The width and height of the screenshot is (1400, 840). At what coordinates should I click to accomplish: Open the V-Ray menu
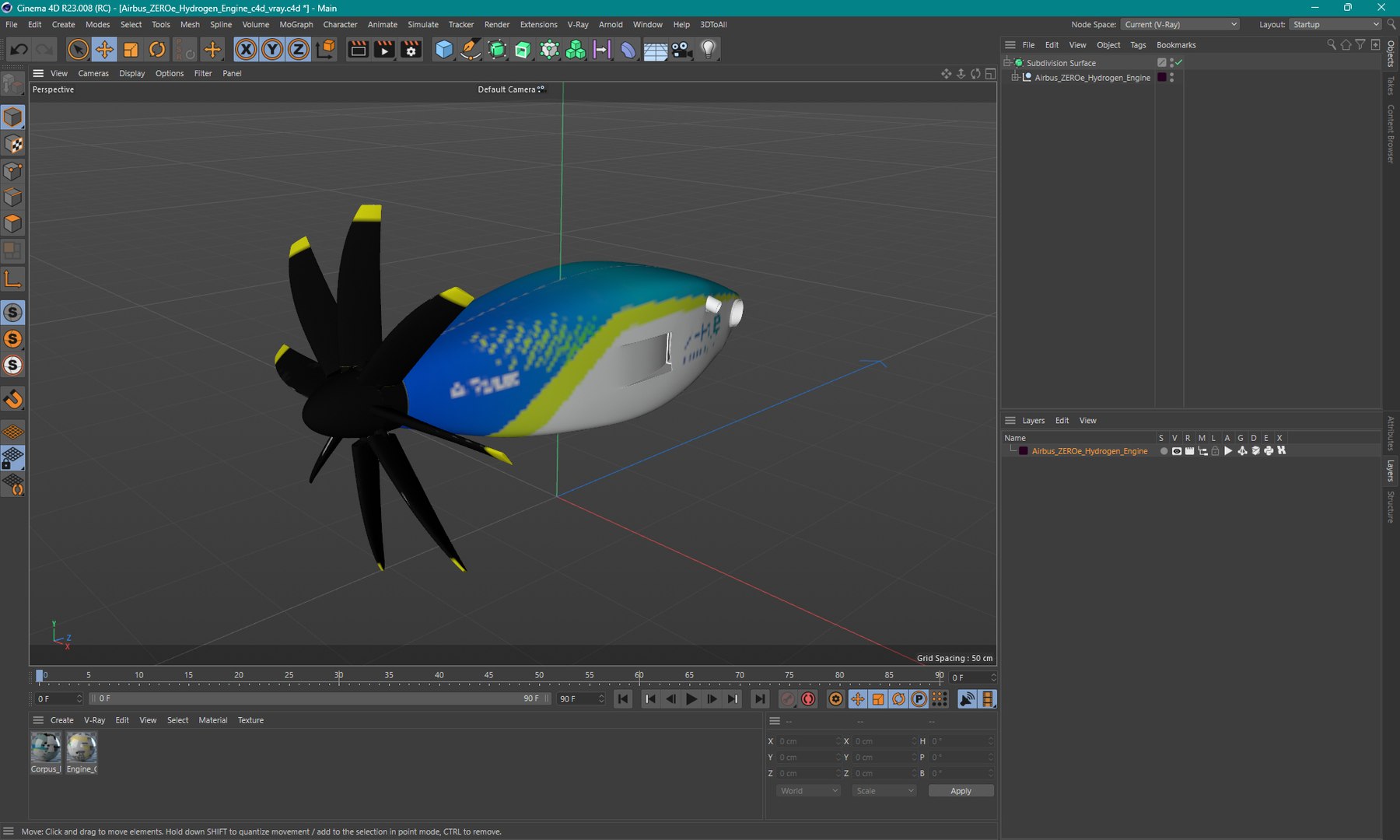[x=578, y=25]
